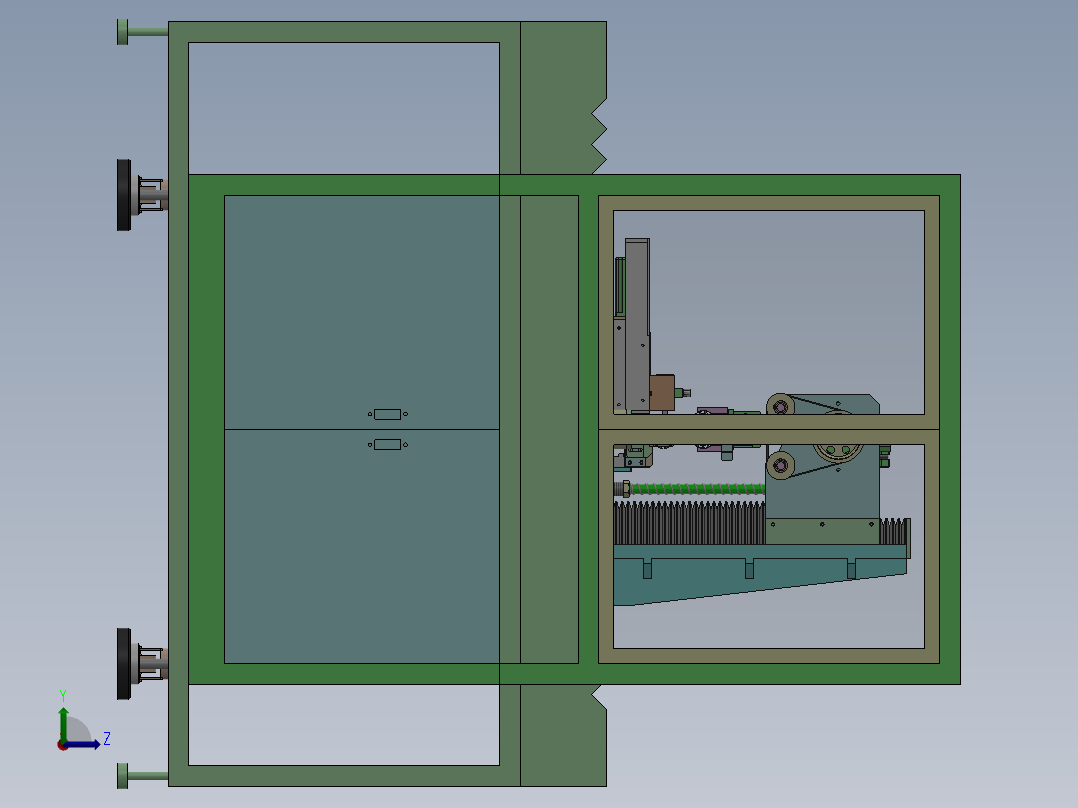Select the long black bellows cover
Image resolution: width=1078 pixels, height=808 pixels.
(690, 523)
